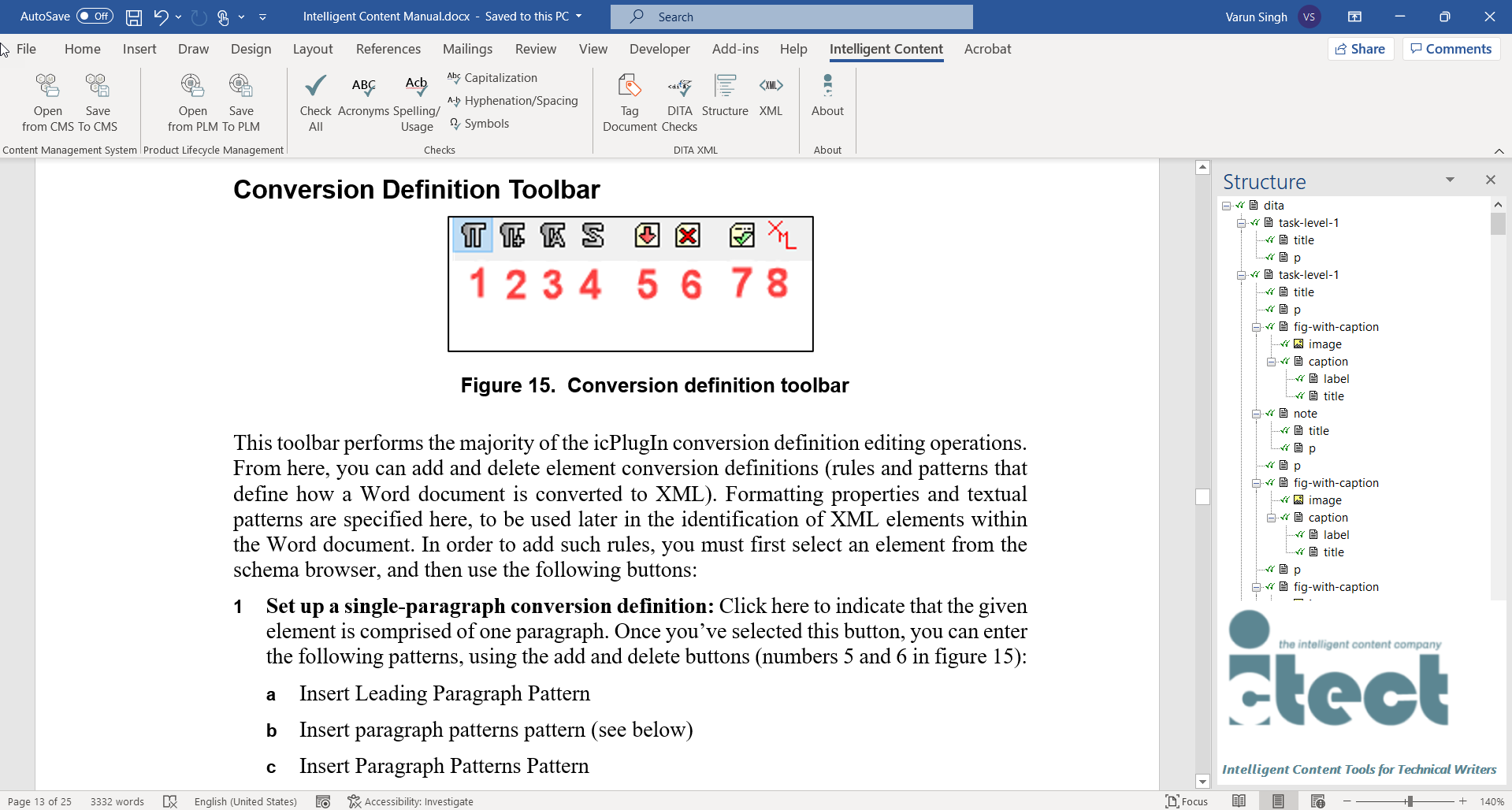Click Save To CMS icon
This screenshot has width=1512, height=810.
click(x=98, y=102)
